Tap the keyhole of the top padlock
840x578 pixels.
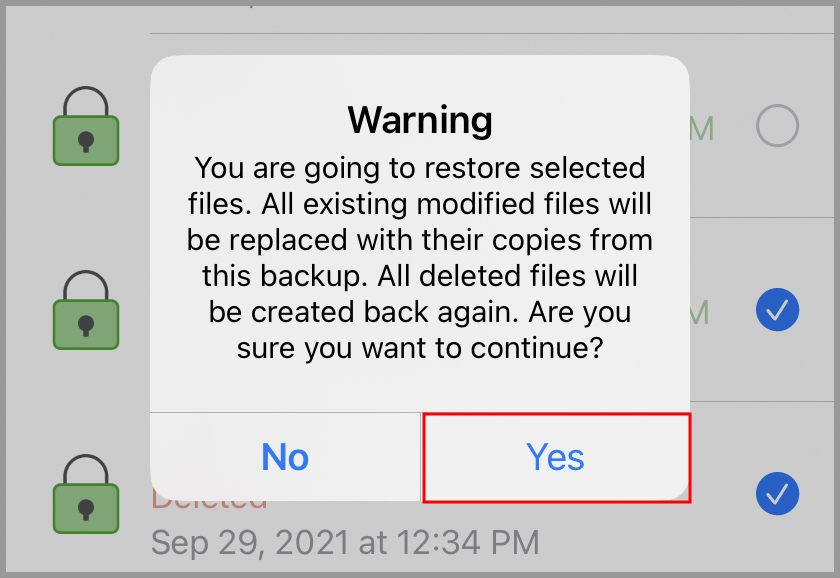point(86,142)
